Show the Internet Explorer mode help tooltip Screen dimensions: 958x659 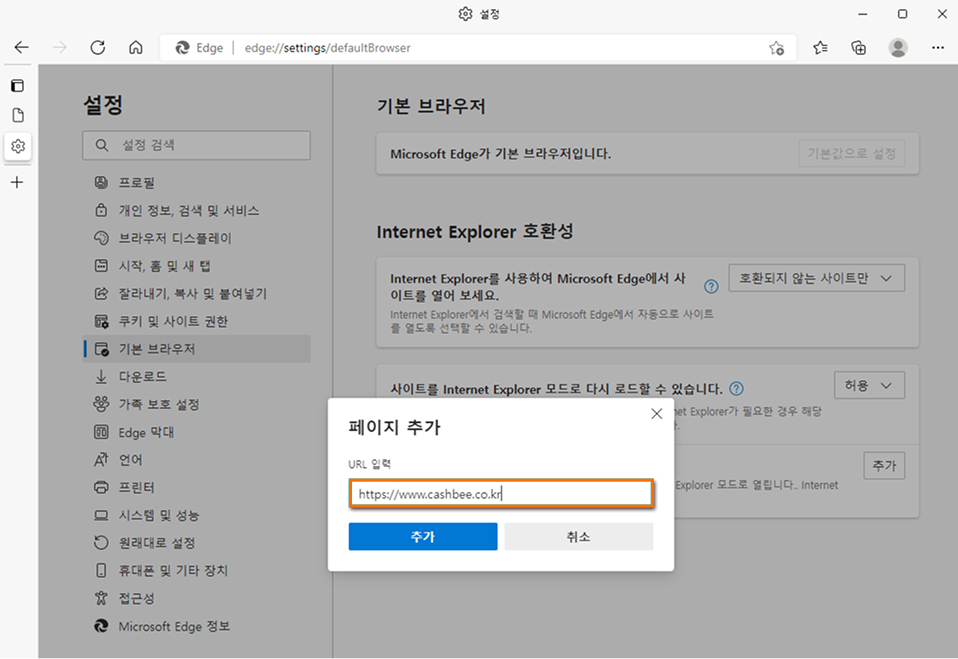pyautogui.click(x=737, y=388)
